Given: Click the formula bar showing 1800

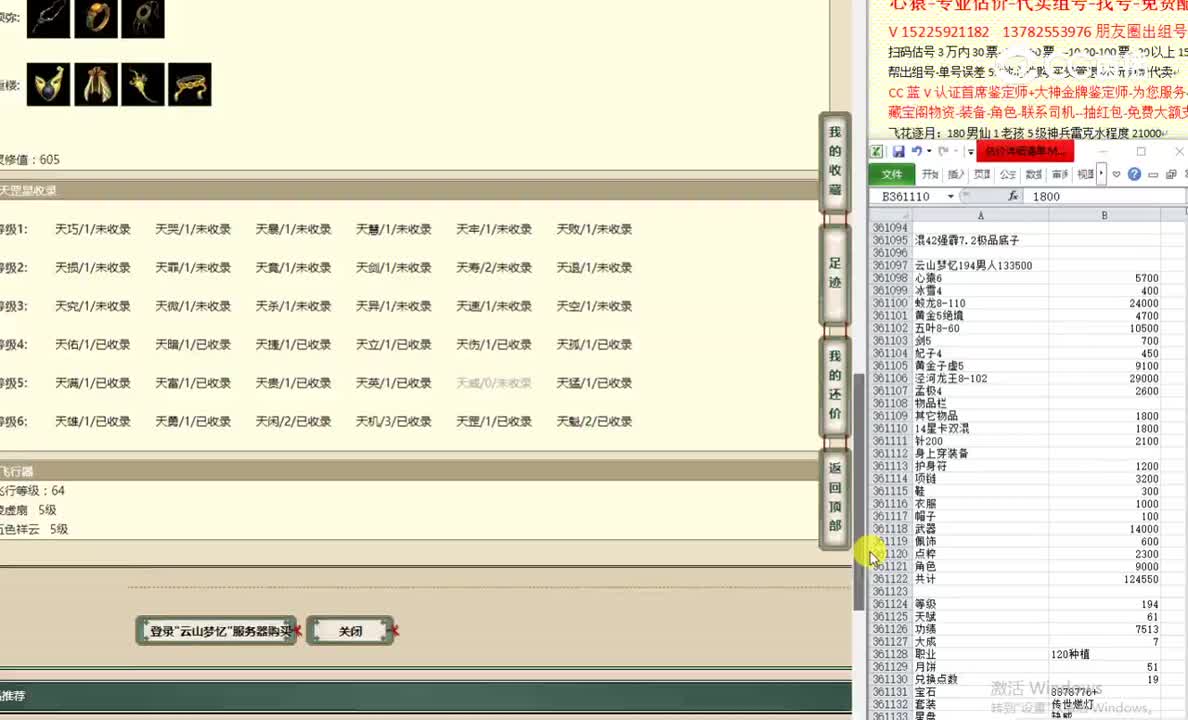Looking at the screenshot, I should [x=1105, y=196].
